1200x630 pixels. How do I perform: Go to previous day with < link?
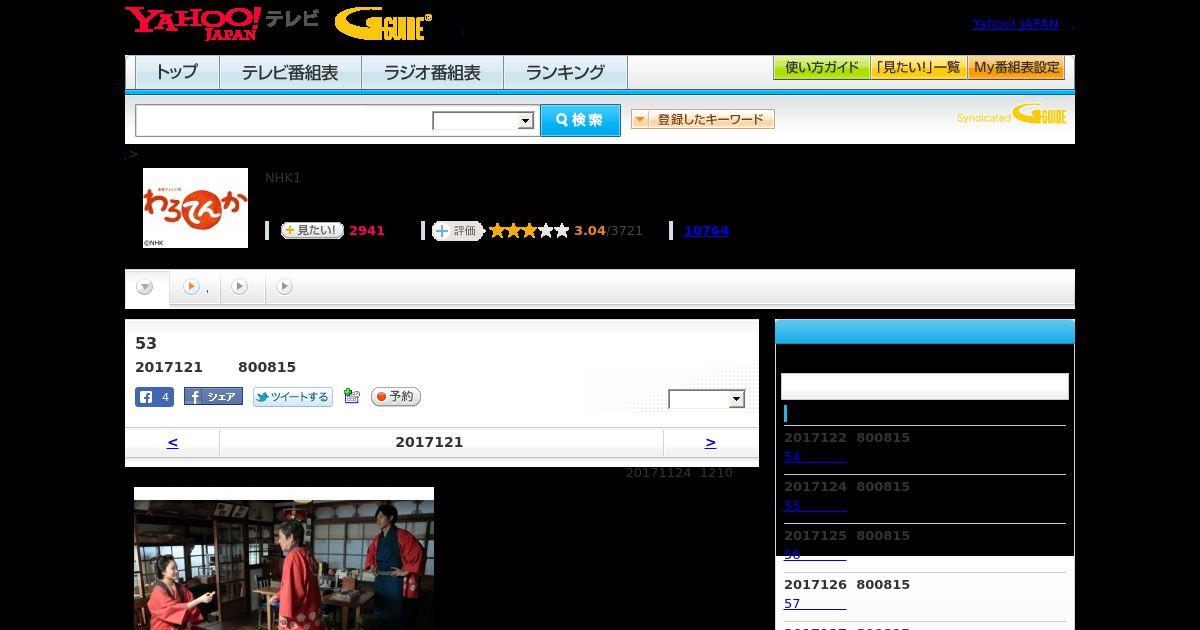172,442
